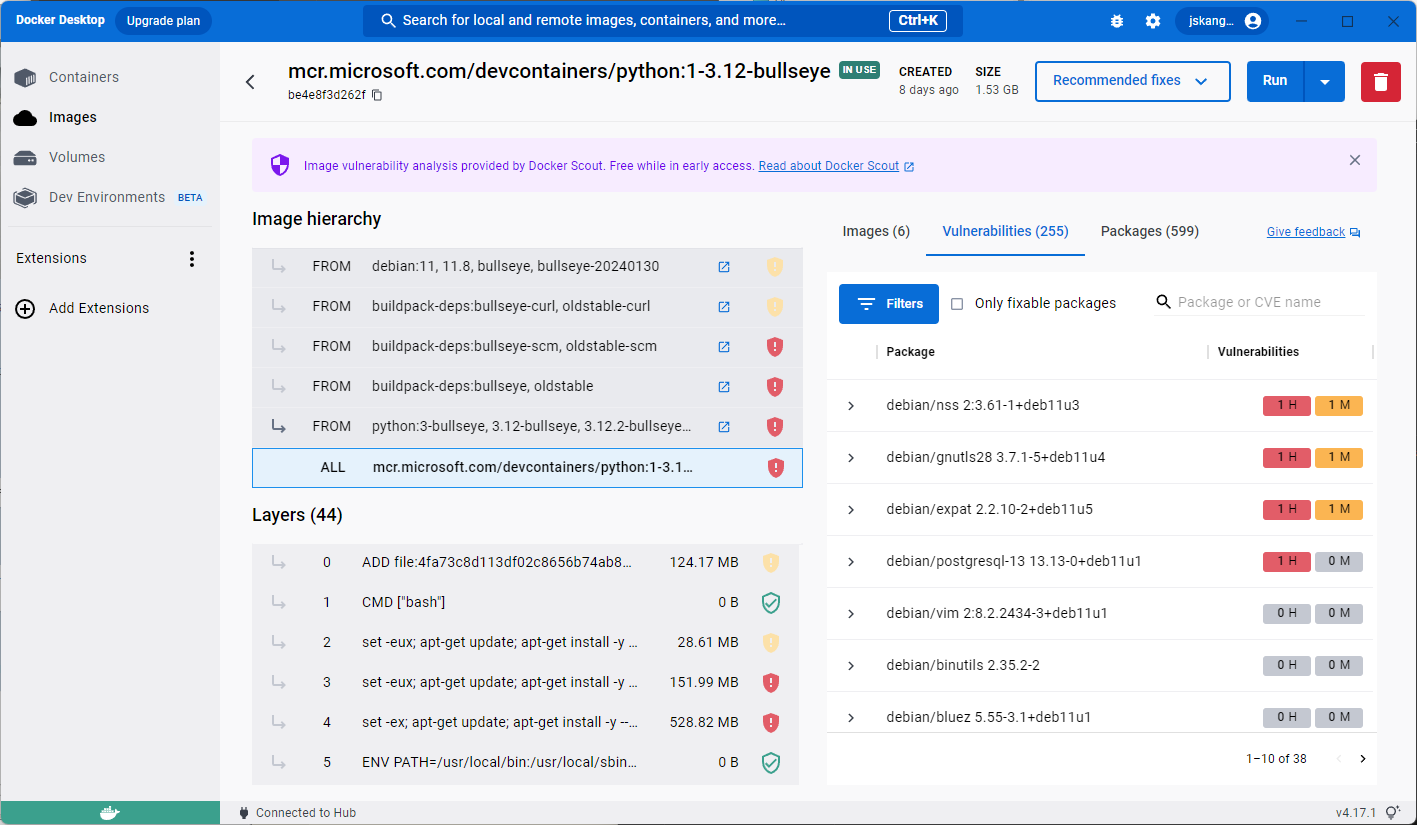Click the Give feedback link
Screen dimensions: 1417x825
[1313, 232]
